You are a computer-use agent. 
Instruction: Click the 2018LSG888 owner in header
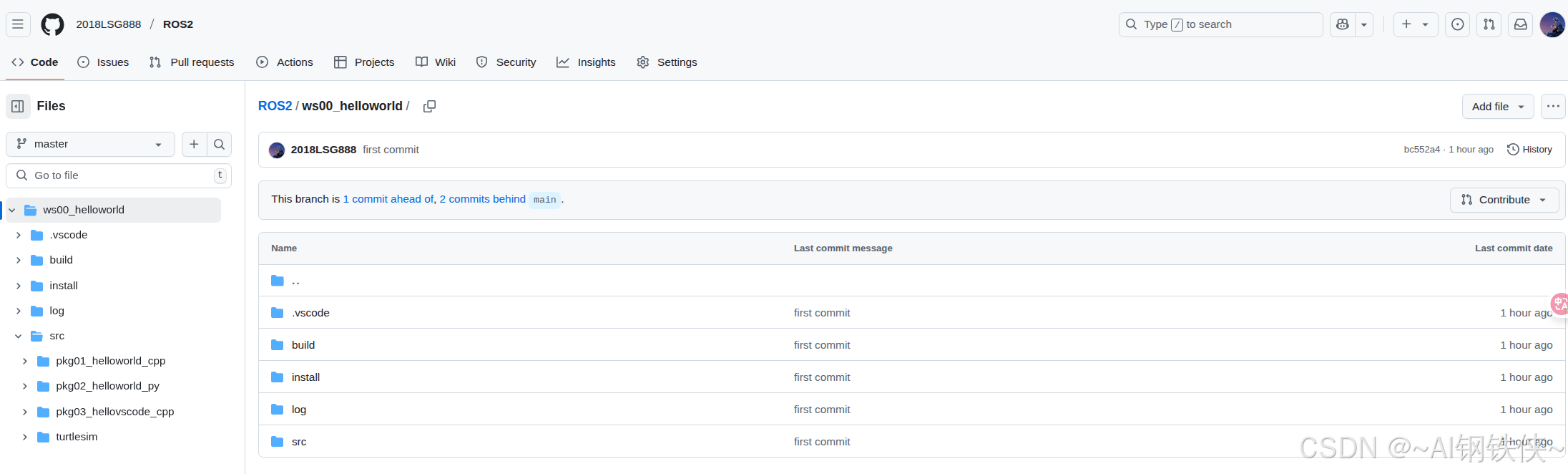click(x=109, y=24)
